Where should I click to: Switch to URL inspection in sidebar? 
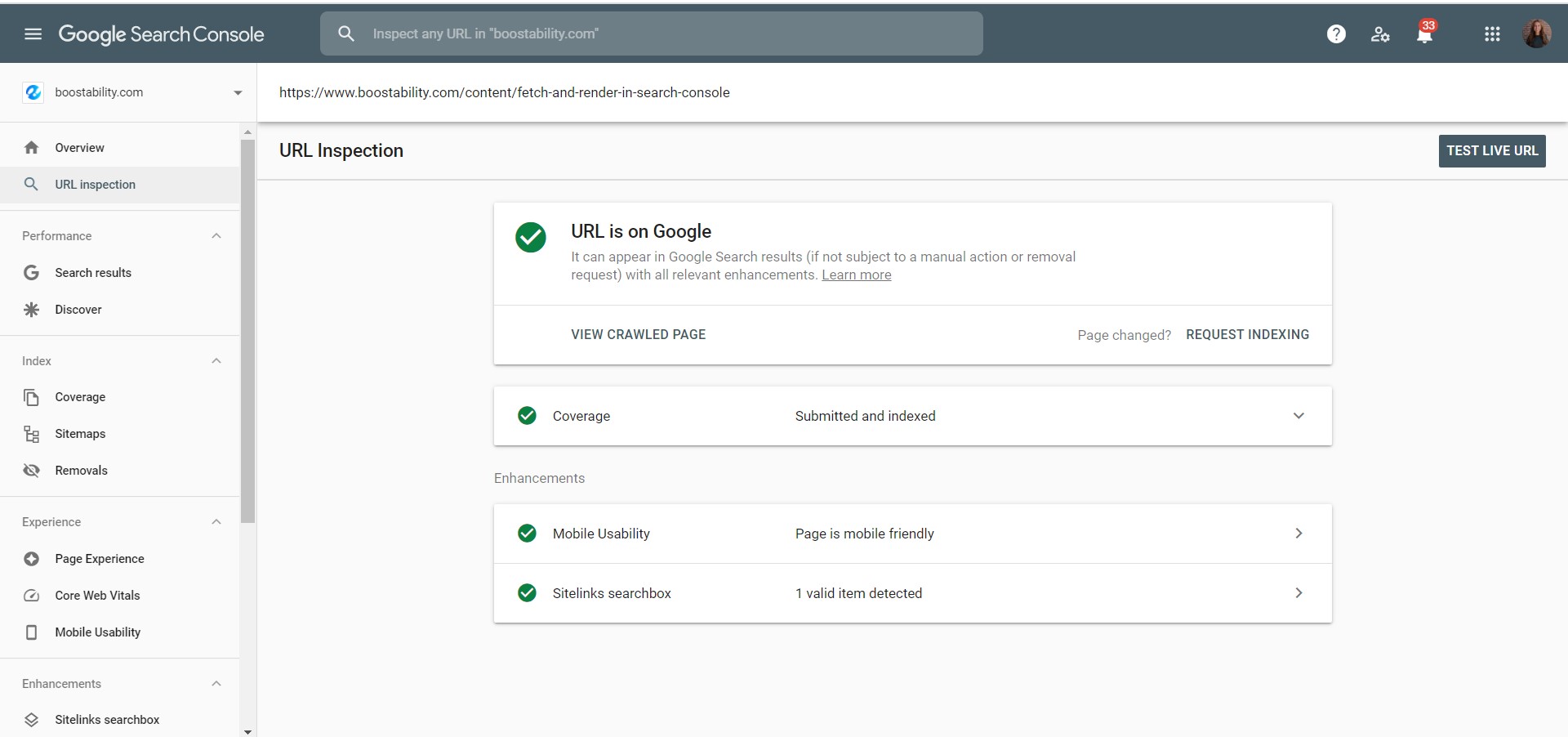coord(96,184)
